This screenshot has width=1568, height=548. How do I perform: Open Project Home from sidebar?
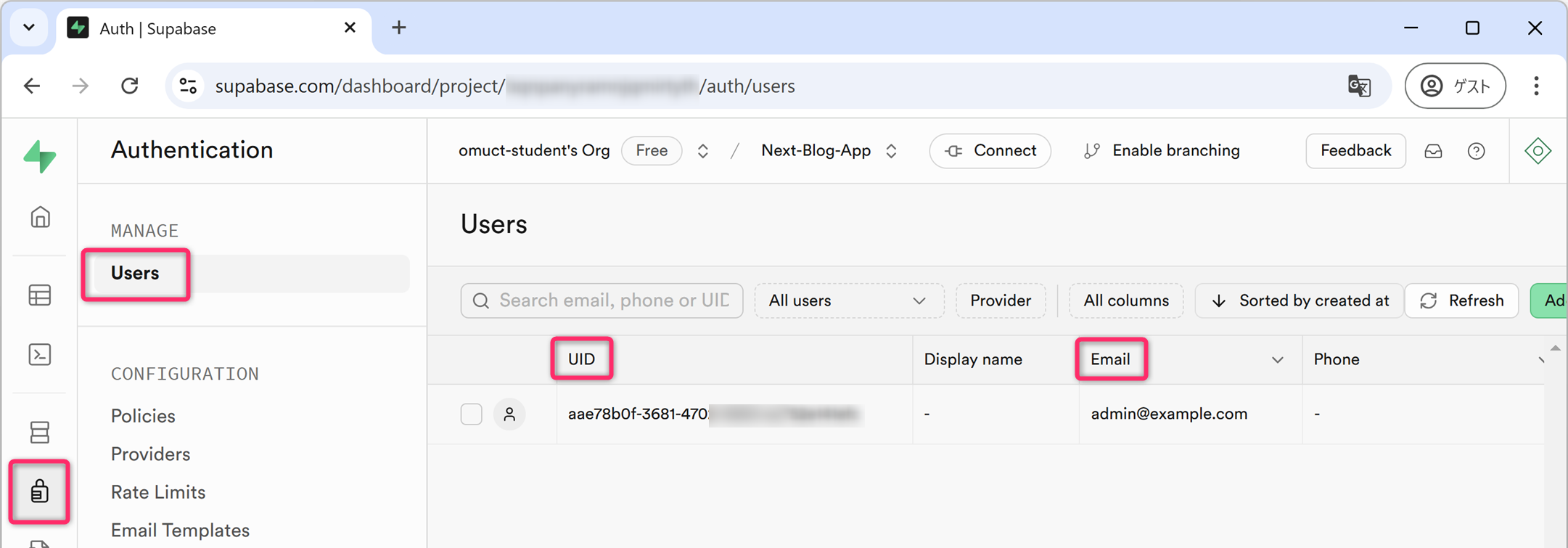point(40,217)
